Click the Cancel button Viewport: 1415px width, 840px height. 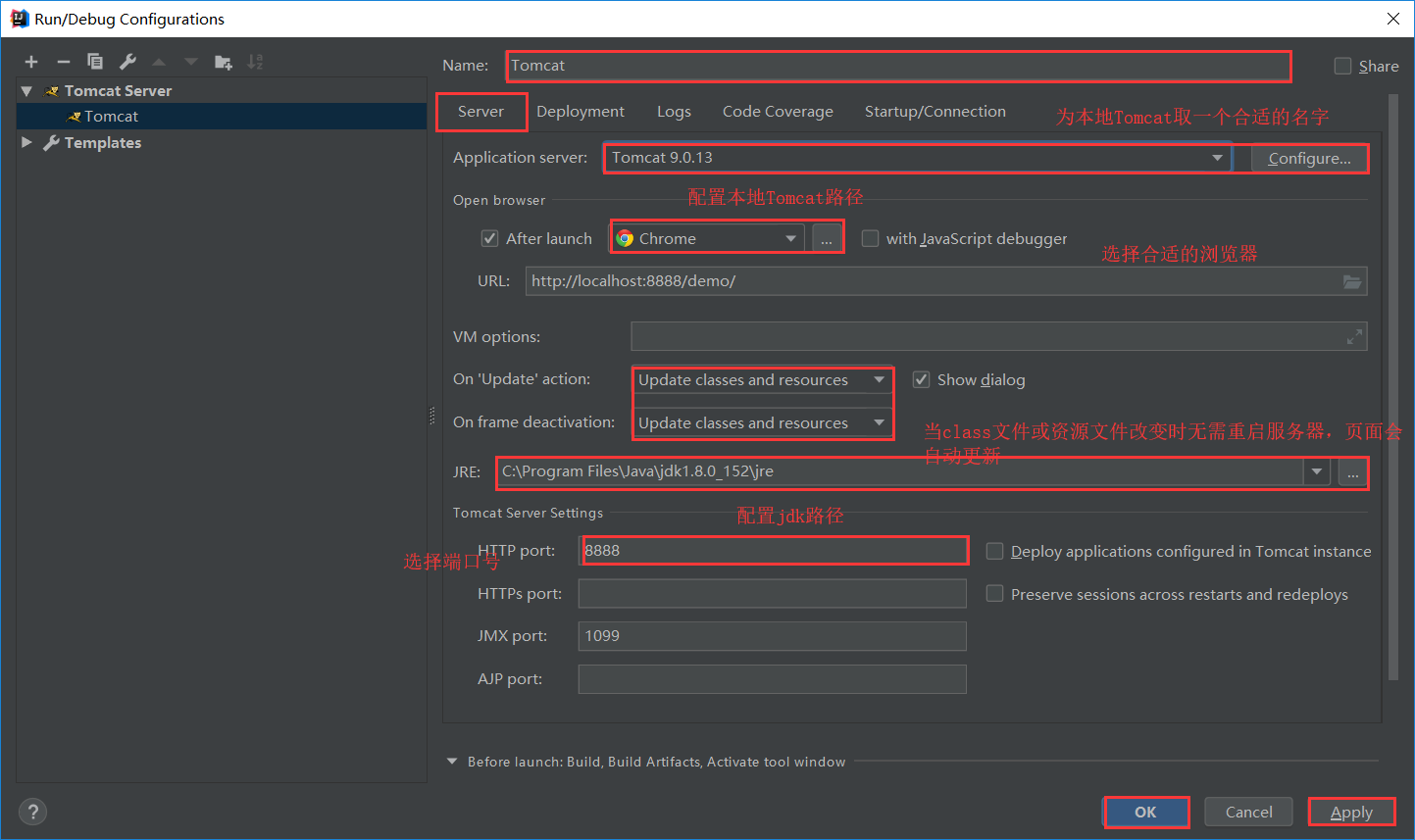(1248, 812)
